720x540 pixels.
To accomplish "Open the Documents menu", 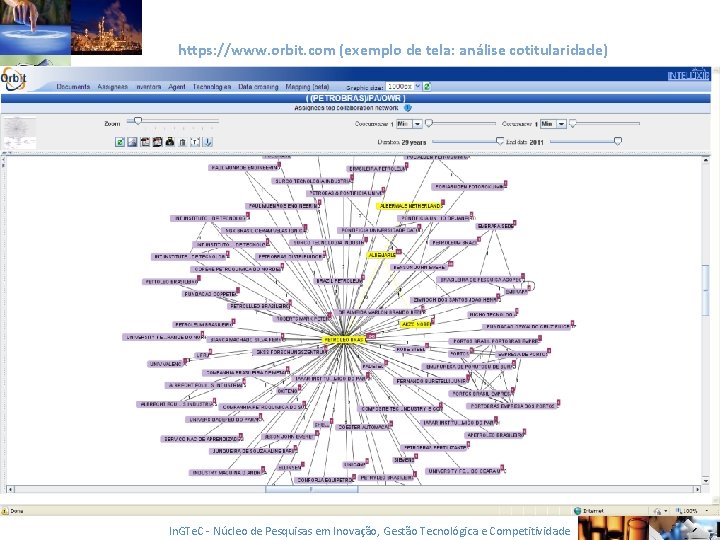I will click(73, 86).
